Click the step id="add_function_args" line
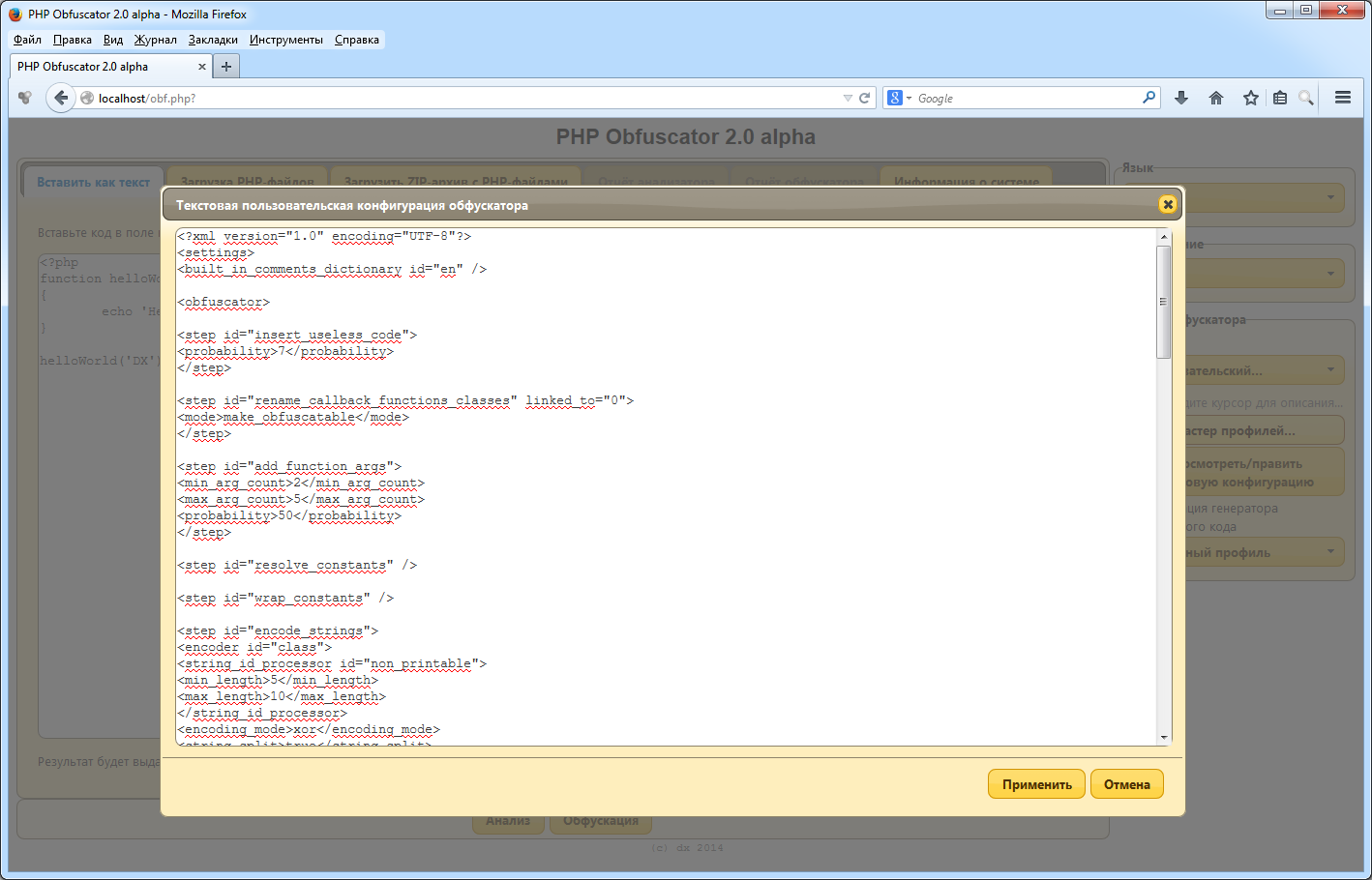The height and width of the screenshot is (880, 1372). pyautogui.click(x=289, y=466)
